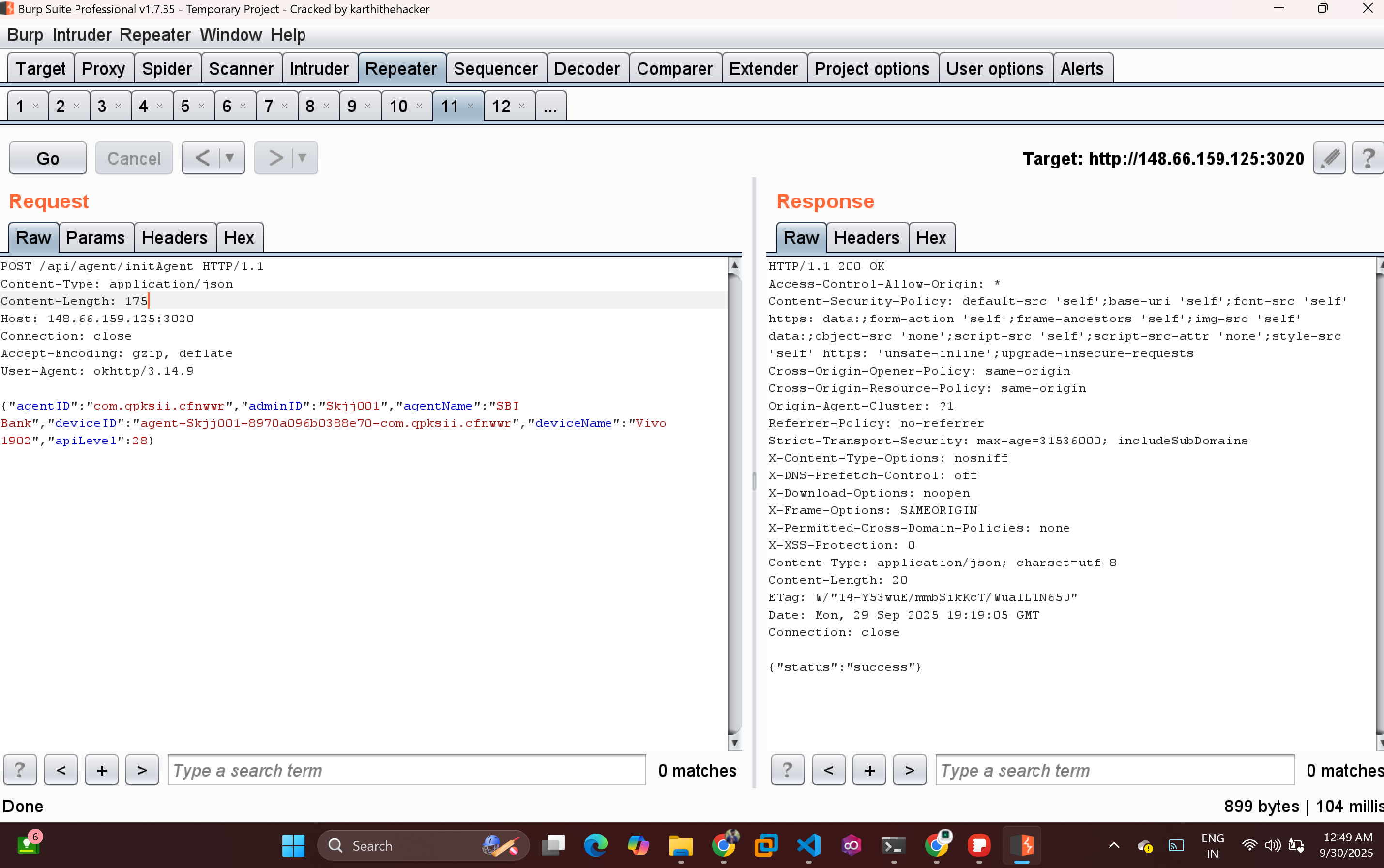Close repeater tab 11

click(x=471, y=106)
